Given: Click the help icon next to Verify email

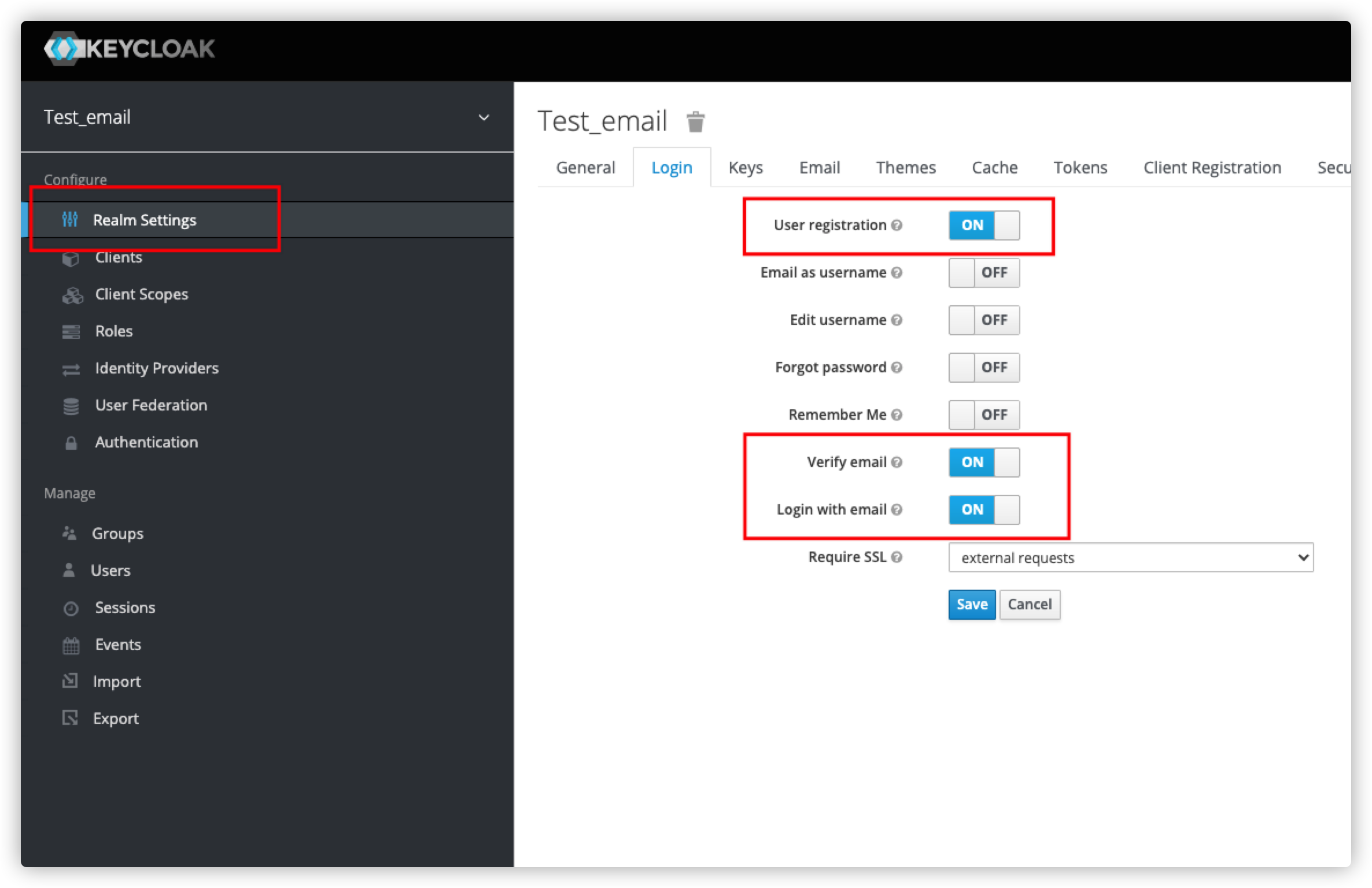Looking at the screenshot, I should (897, 462).
